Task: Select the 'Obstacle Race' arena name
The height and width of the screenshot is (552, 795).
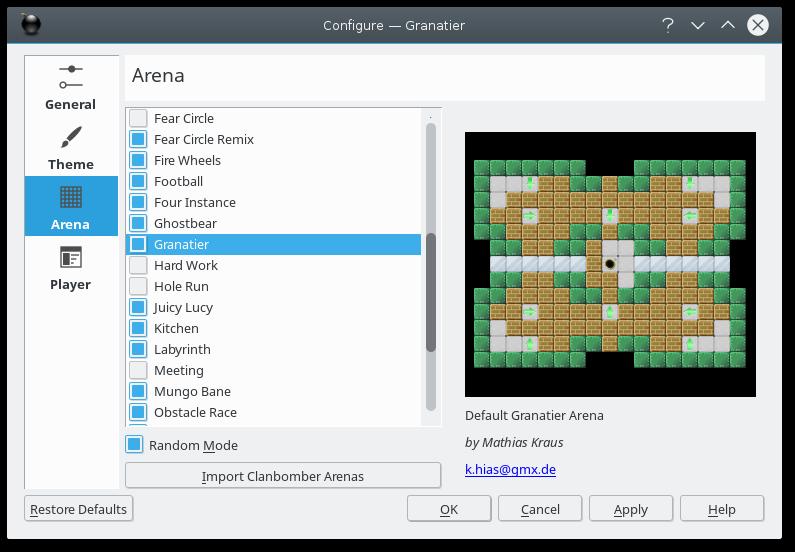Action: click(x=195, y=413)
